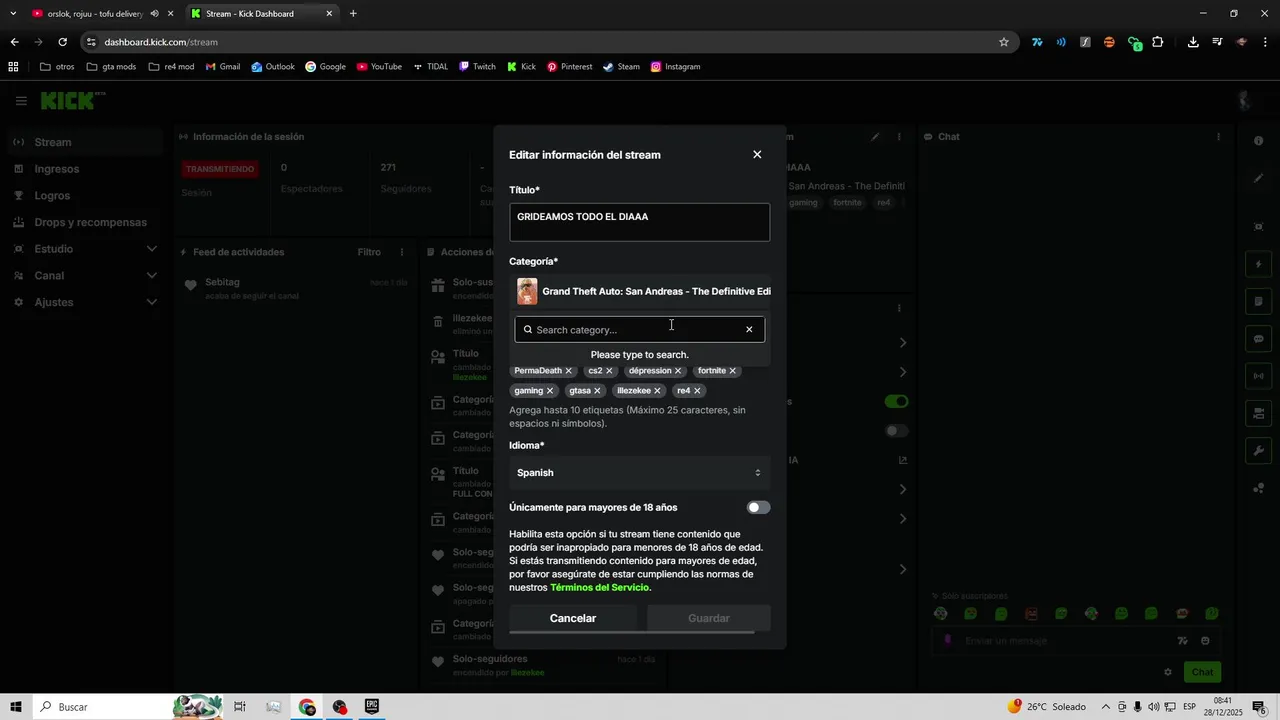Click the wrench icon in right toolbar
Screen dimensions: 1280x720
1259,451
